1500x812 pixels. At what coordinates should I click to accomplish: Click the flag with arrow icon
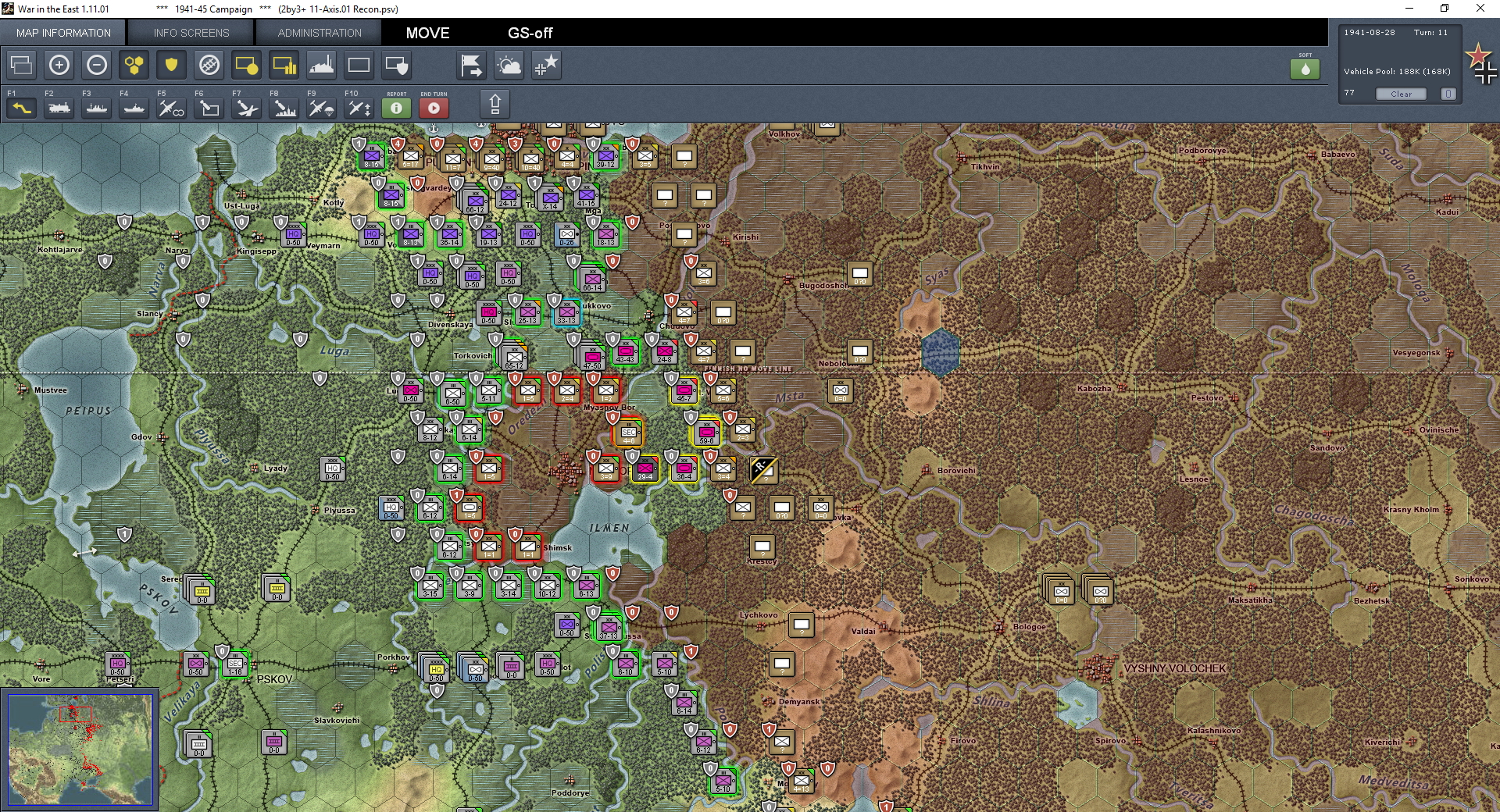pyautogui.click(x=472, y=66)
